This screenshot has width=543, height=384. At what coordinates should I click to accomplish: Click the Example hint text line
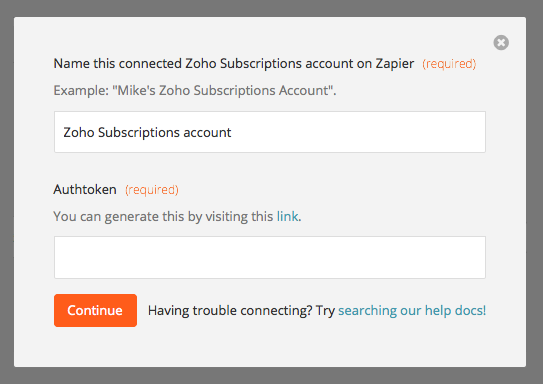coord(195,91)
